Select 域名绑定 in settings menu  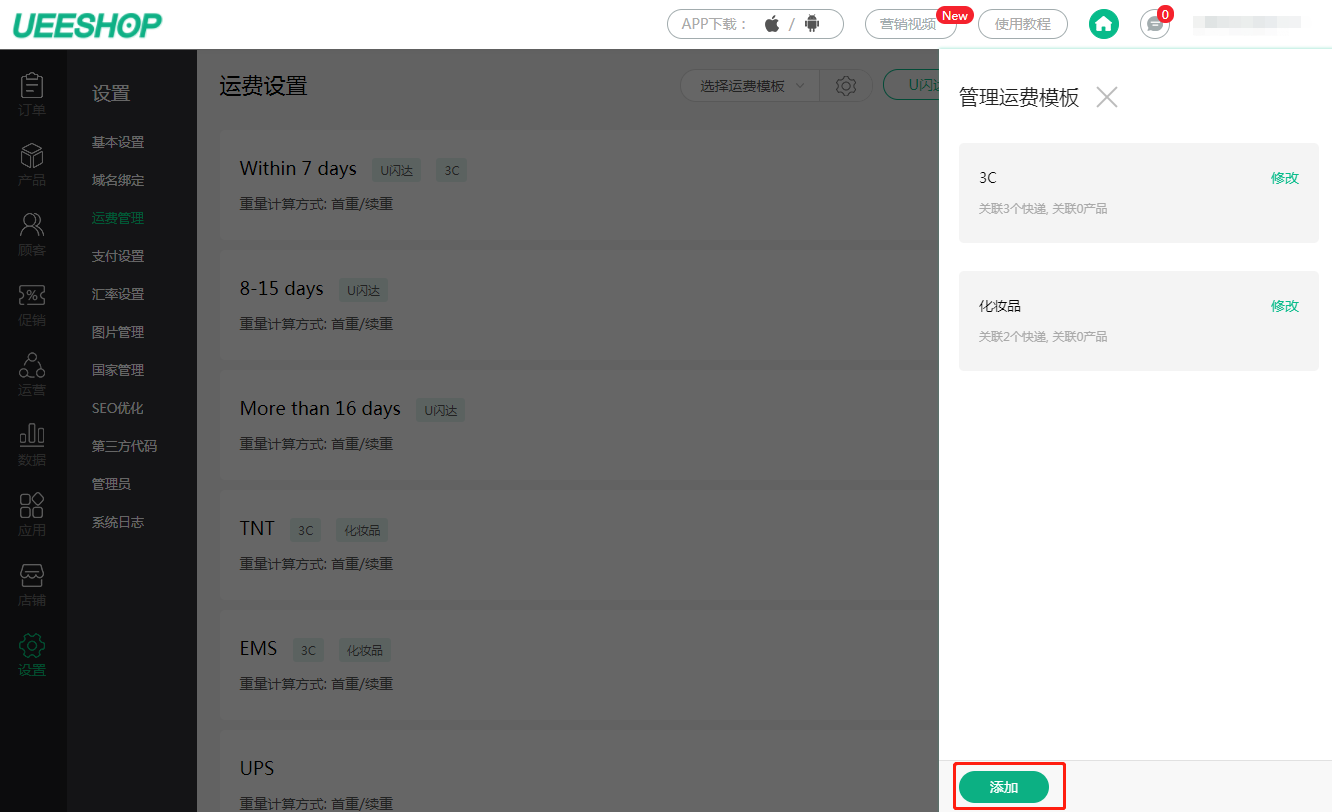pyautogui.click(x=118, y=180)
